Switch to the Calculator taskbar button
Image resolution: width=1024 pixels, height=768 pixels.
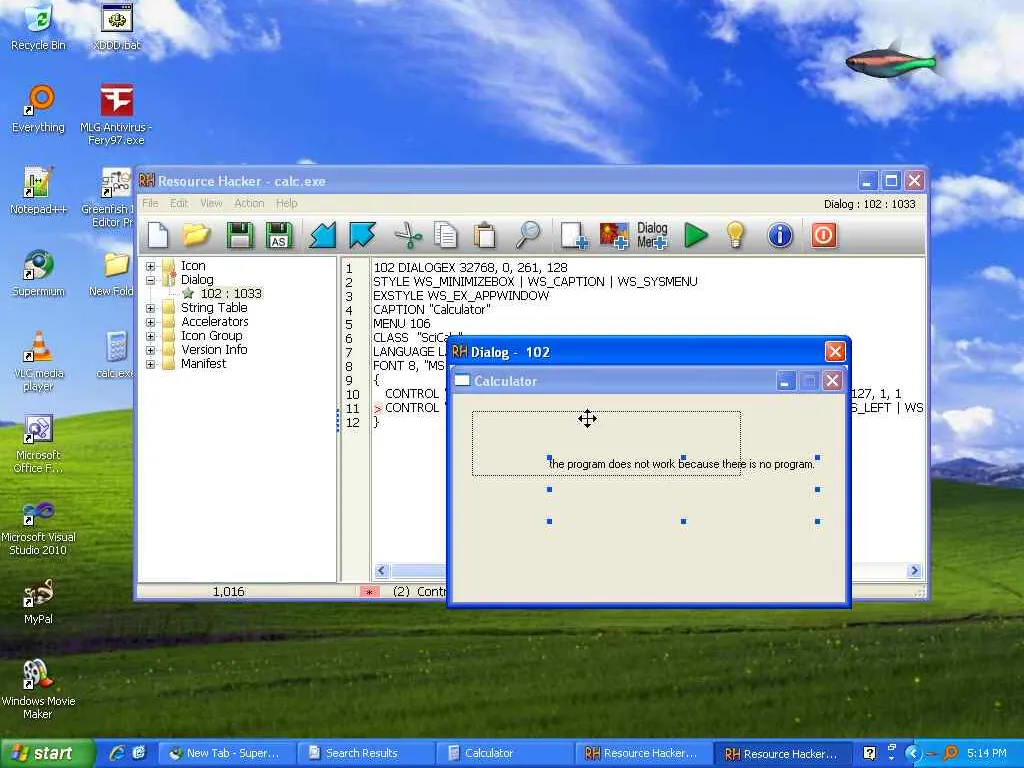pyautogui.click(x=504, y=753)
